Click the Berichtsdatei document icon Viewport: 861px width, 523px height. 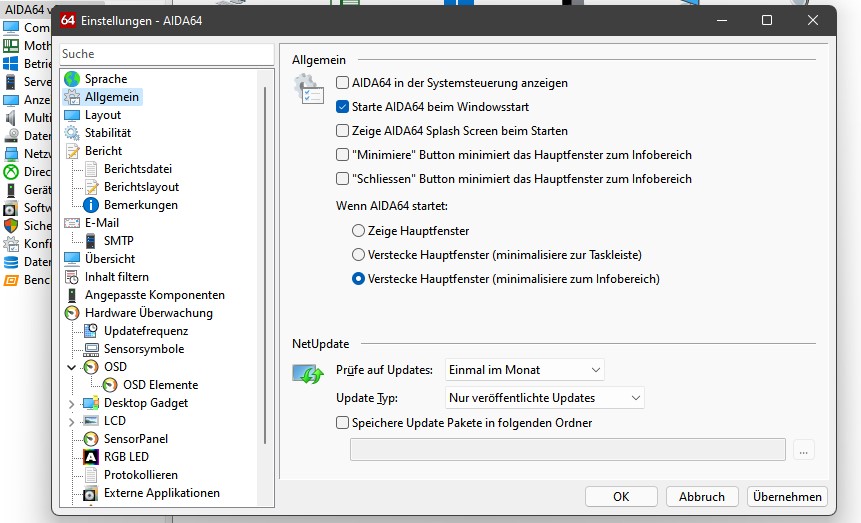[x=91, y=169]
